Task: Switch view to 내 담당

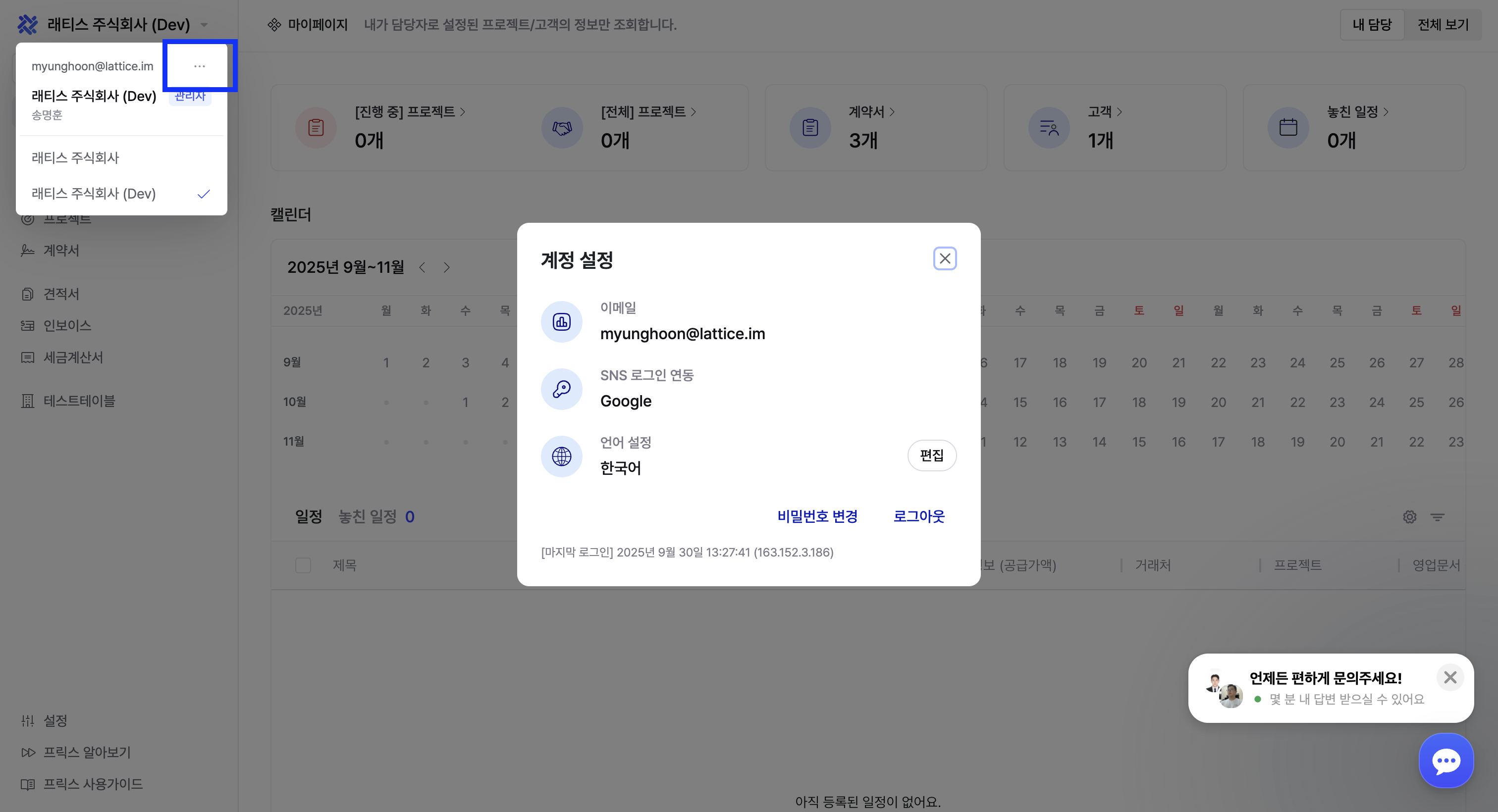Action: coord(1372,24)
